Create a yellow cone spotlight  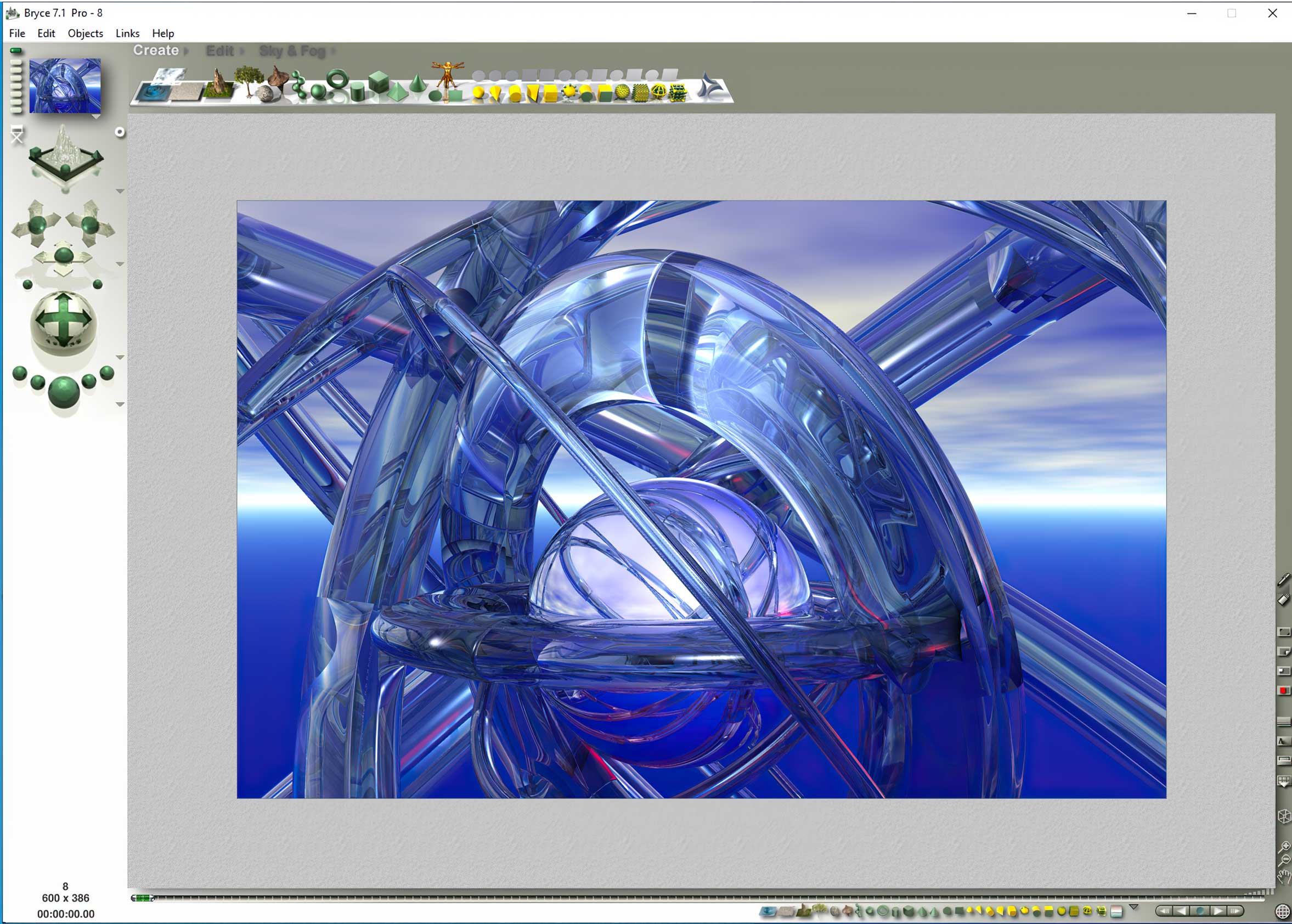496,93
